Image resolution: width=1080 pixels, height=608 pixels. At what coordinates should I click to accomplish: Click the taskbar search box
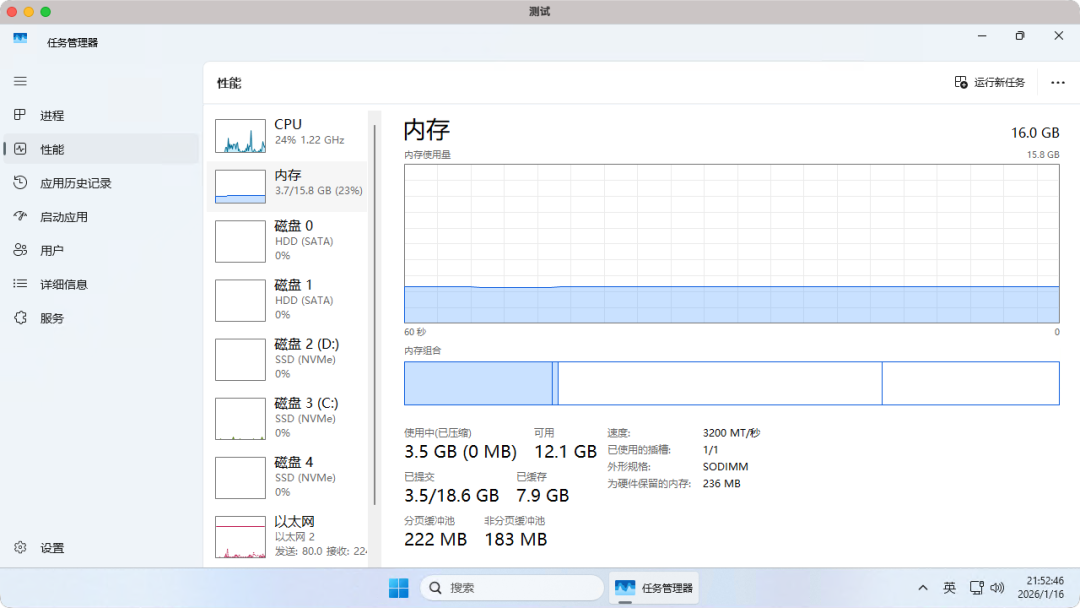click(x=510, y=587)
